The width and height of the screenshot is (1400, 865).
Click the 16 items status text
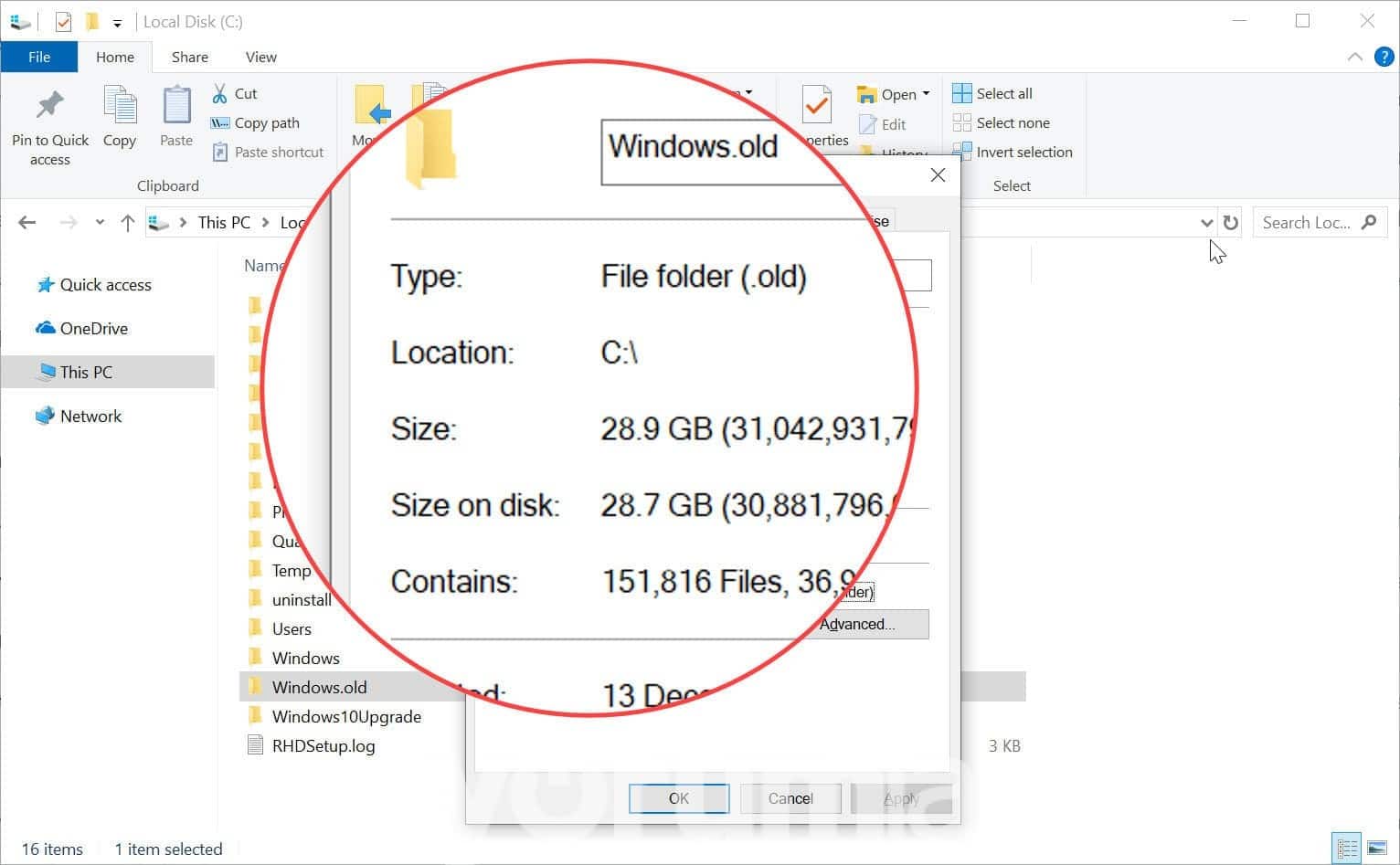coord(52,849)
